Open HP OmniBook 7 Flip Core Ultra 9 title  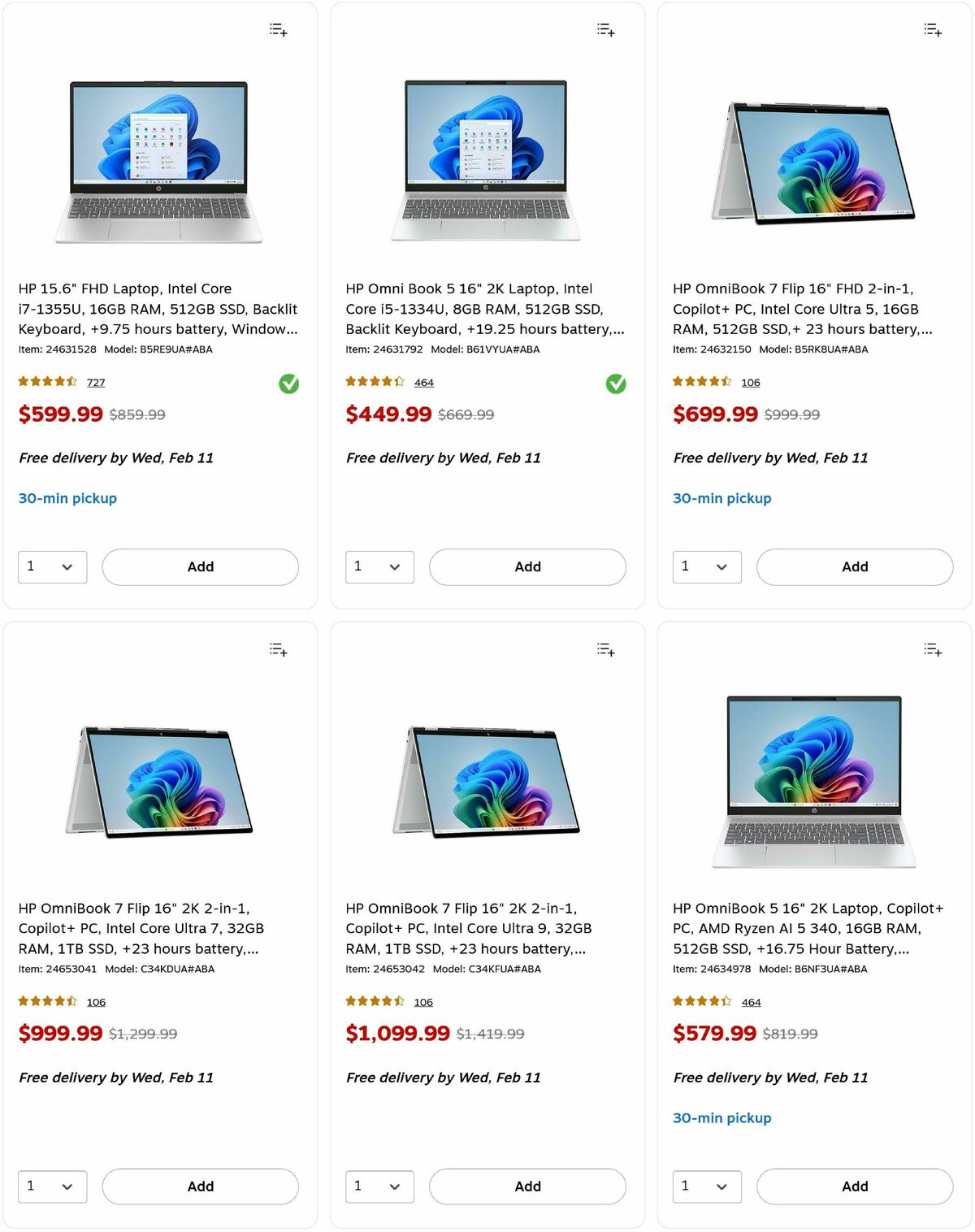tap(468, 928)
